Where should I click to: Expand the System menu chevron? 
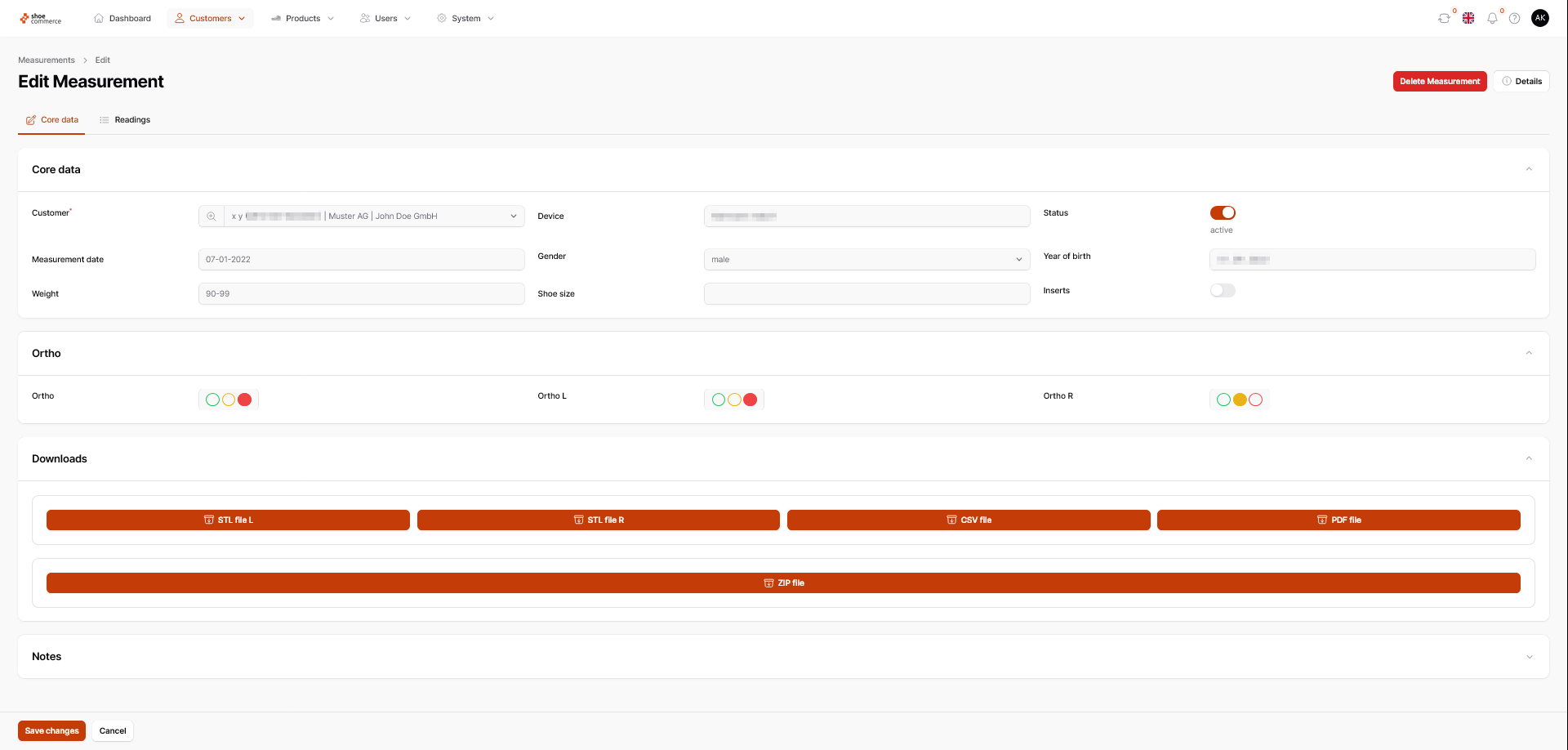[491, 18]
